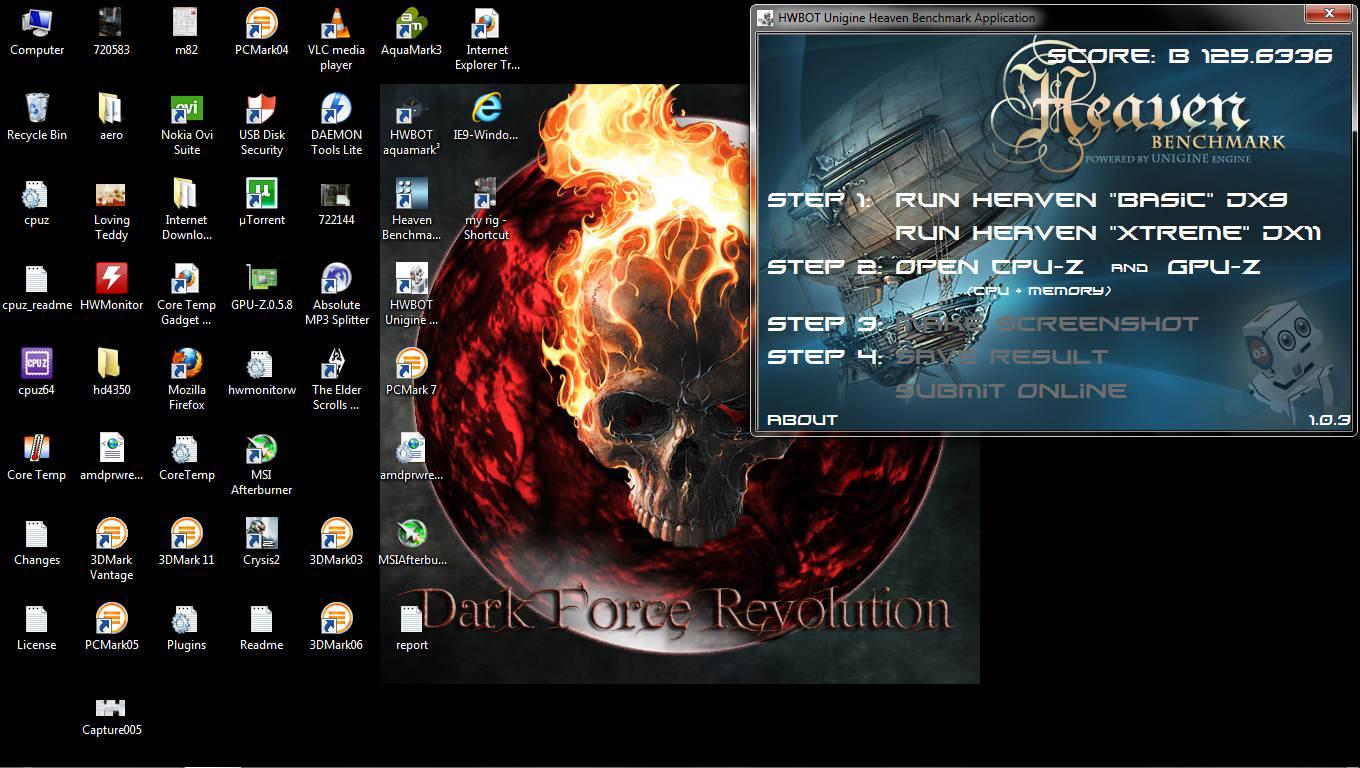Open the Plugins file icon

(187, 628)
